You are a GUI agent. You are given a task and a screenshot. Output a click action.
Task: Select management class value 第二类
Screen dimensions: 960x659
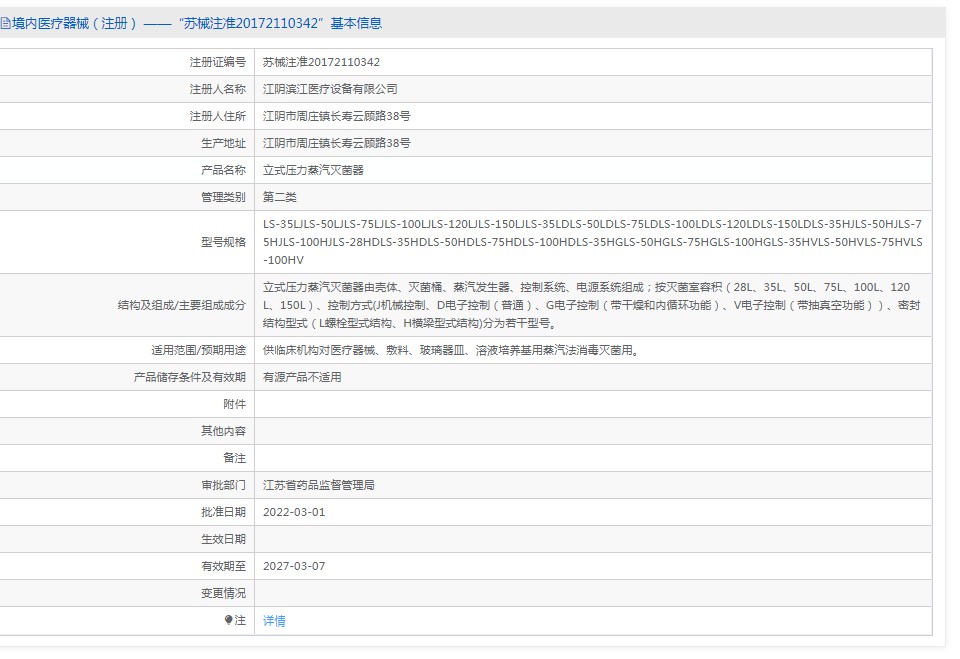pos(279,197)
